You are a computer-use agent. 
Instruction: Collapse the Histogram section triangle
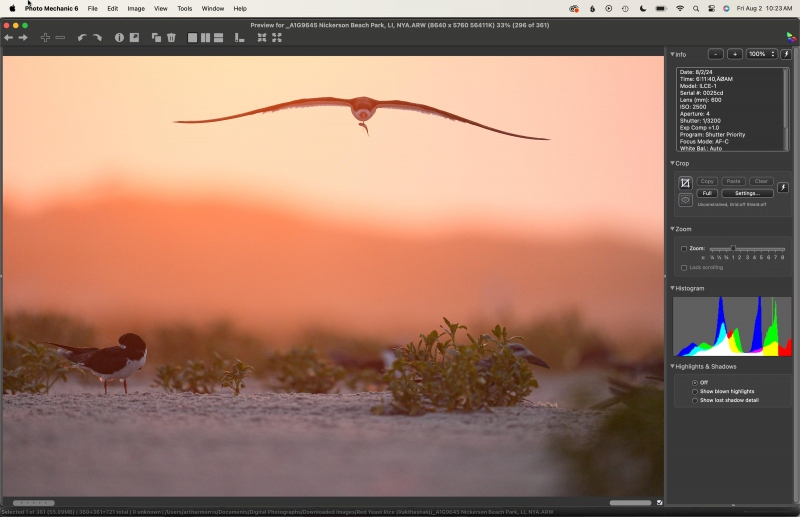point(672,288)
